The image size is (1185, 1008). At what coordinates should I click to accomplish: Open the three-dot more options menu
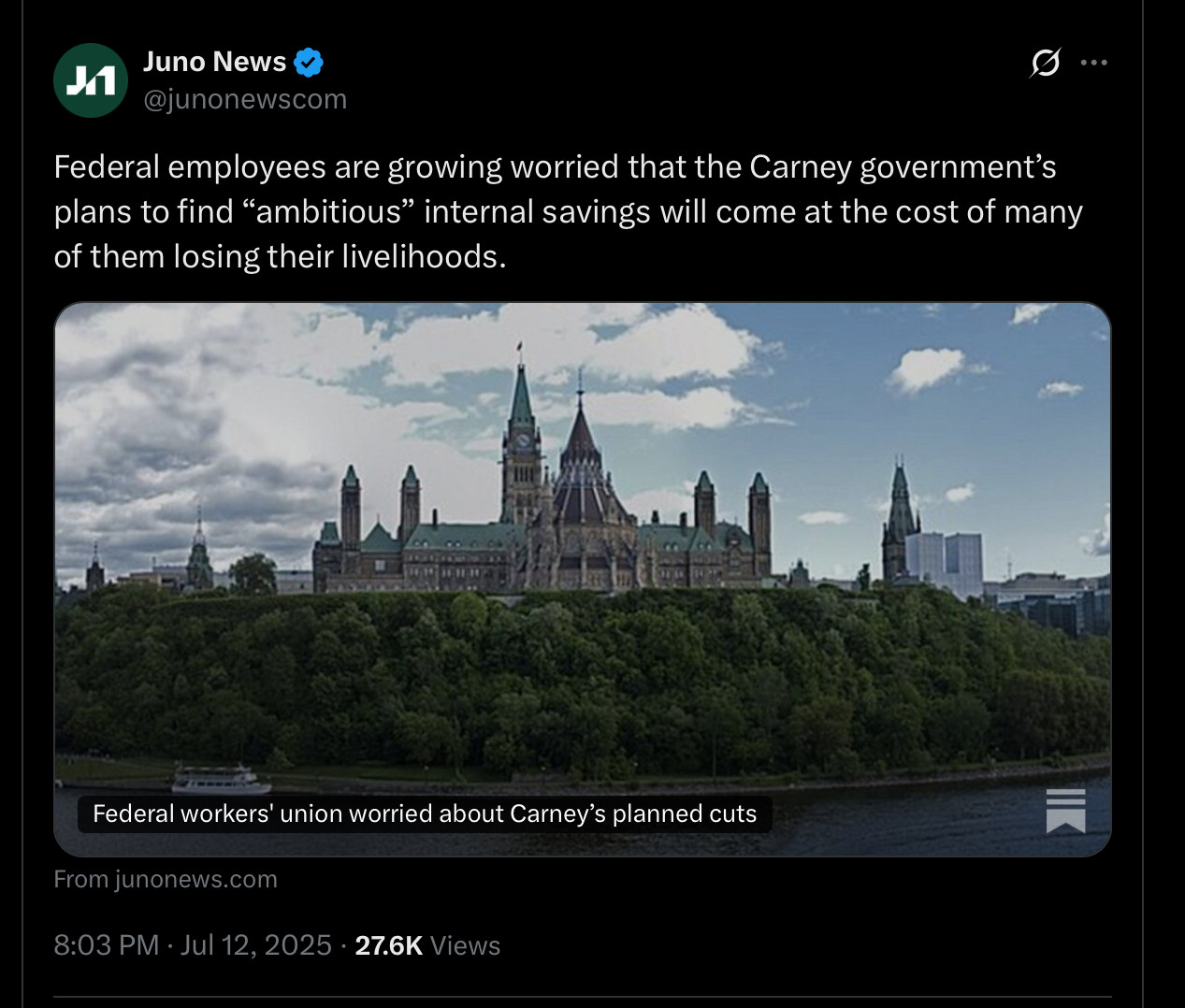(1093, 63)
